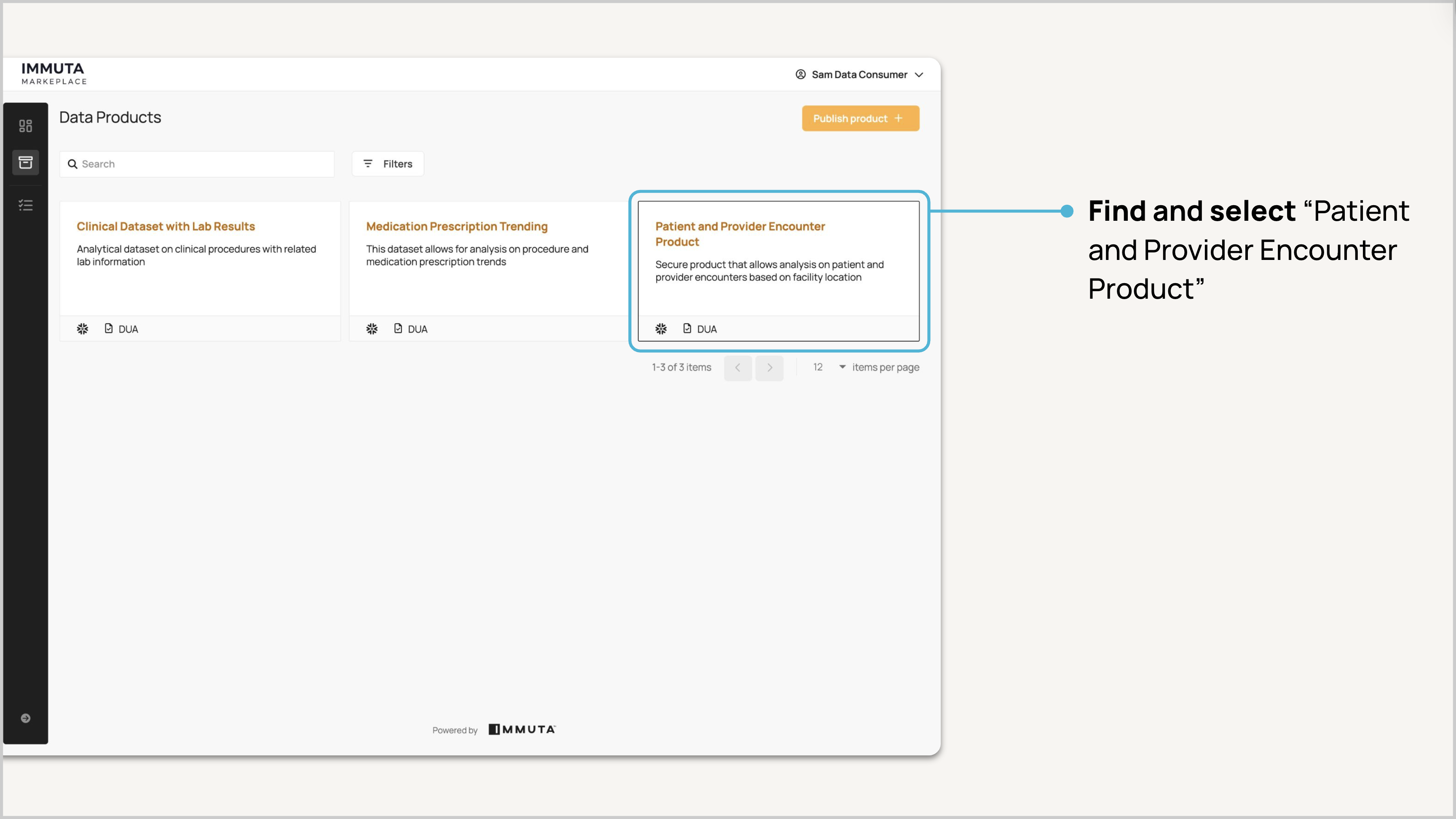Open the requests checklist sidebar icon

[25, 205]
